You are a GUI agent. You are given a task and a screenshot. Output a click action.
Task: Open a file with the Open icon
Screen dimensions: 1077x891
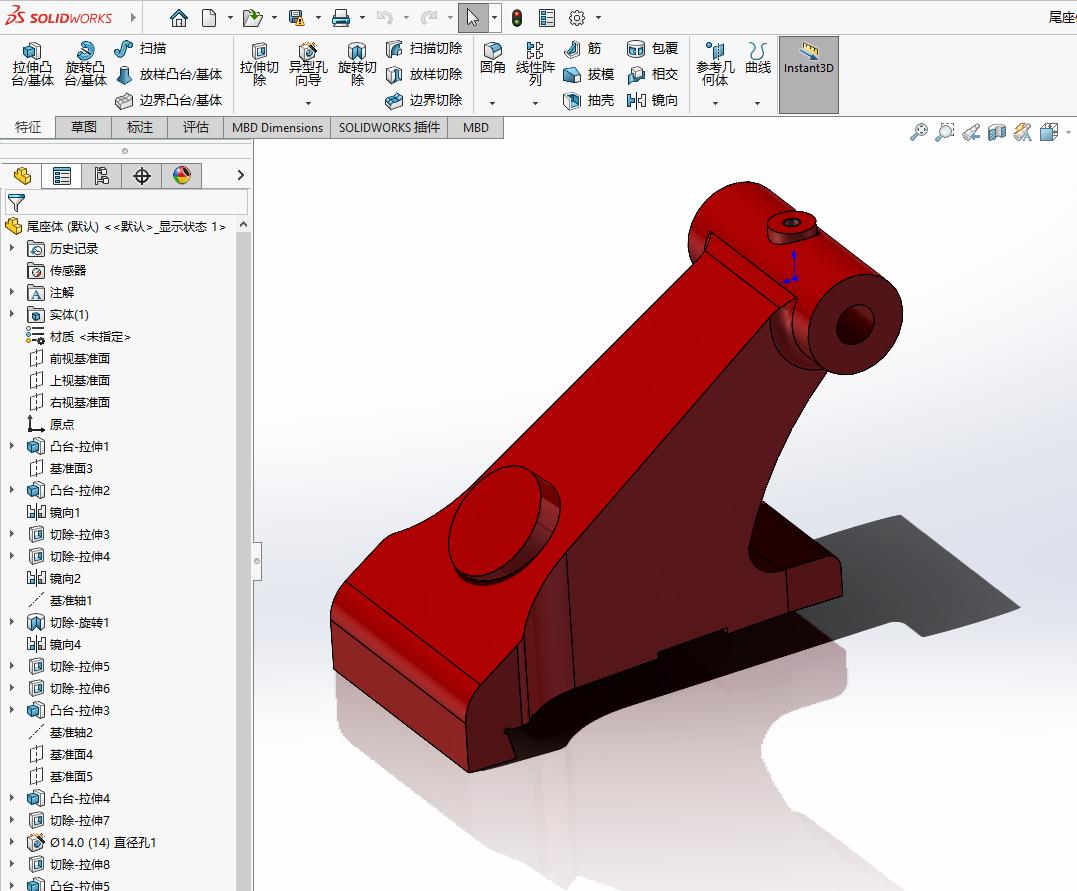[x=253, y=18]
